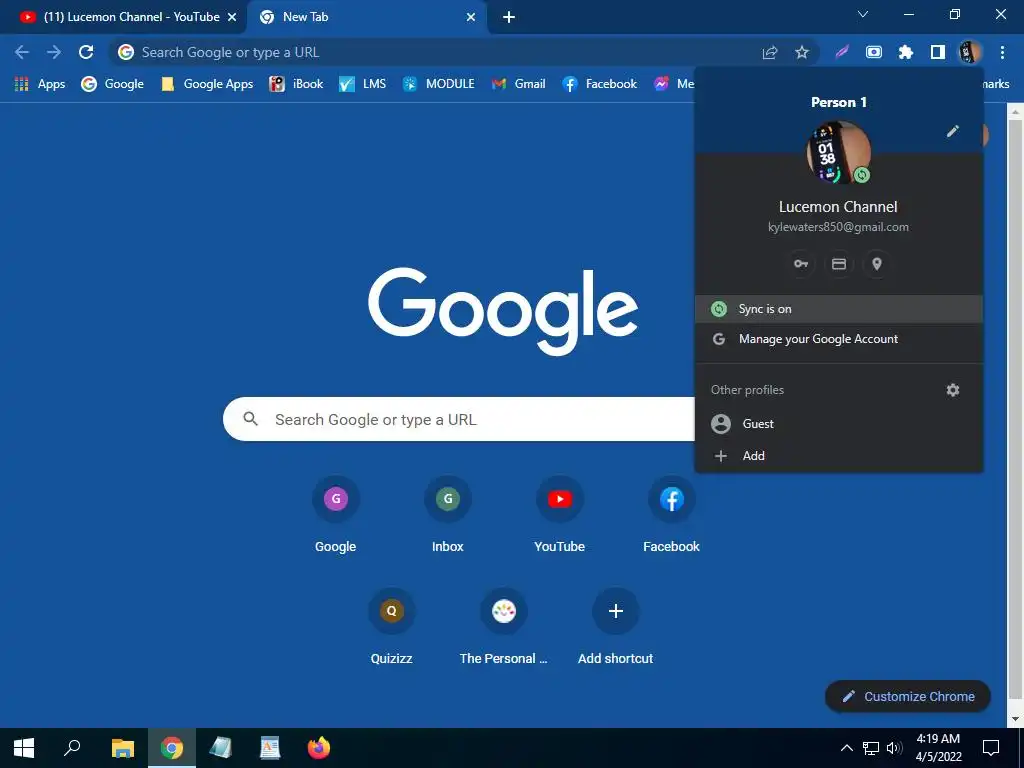This screenshot has height=768, width=1024.
Task: Open the Gmail bookmark
Action: click(x=519, y=84)
